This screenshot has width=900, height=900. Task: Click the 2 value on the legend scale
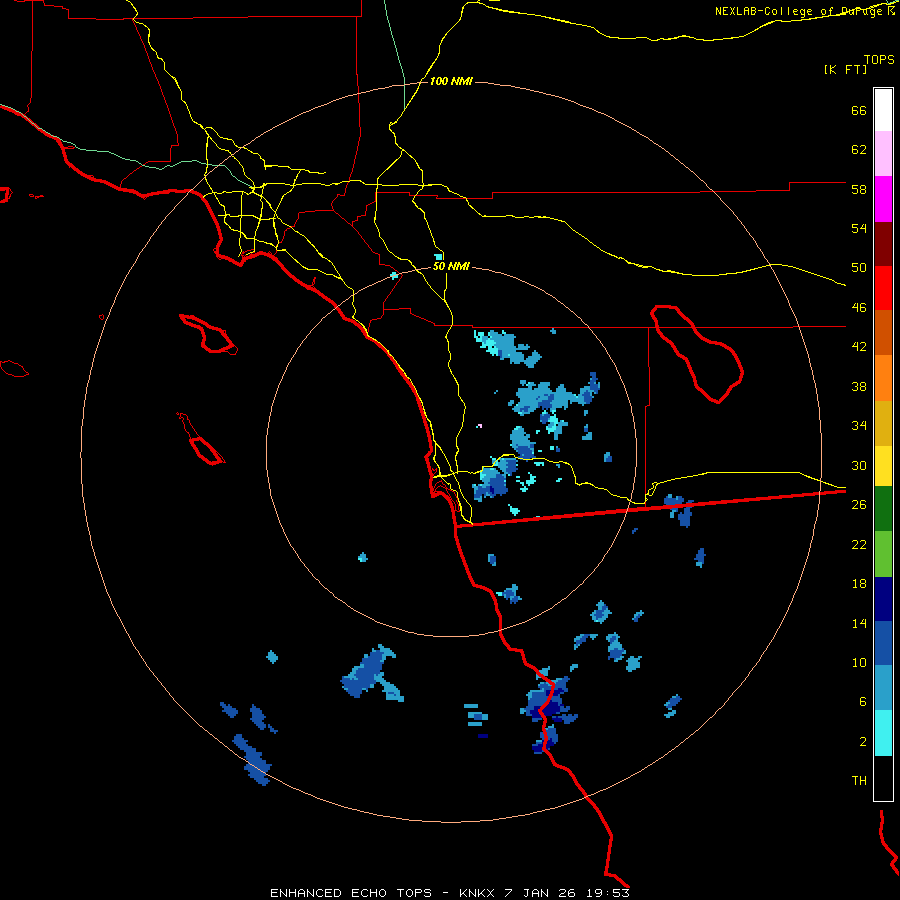(863, 742)
